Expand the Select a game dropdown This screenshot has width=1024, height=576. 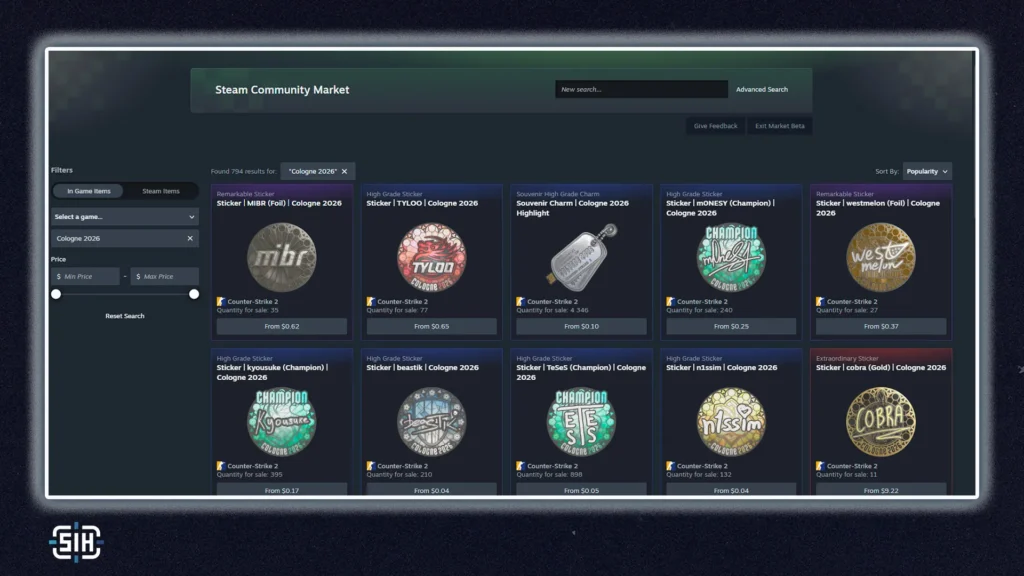pos(125,217)
